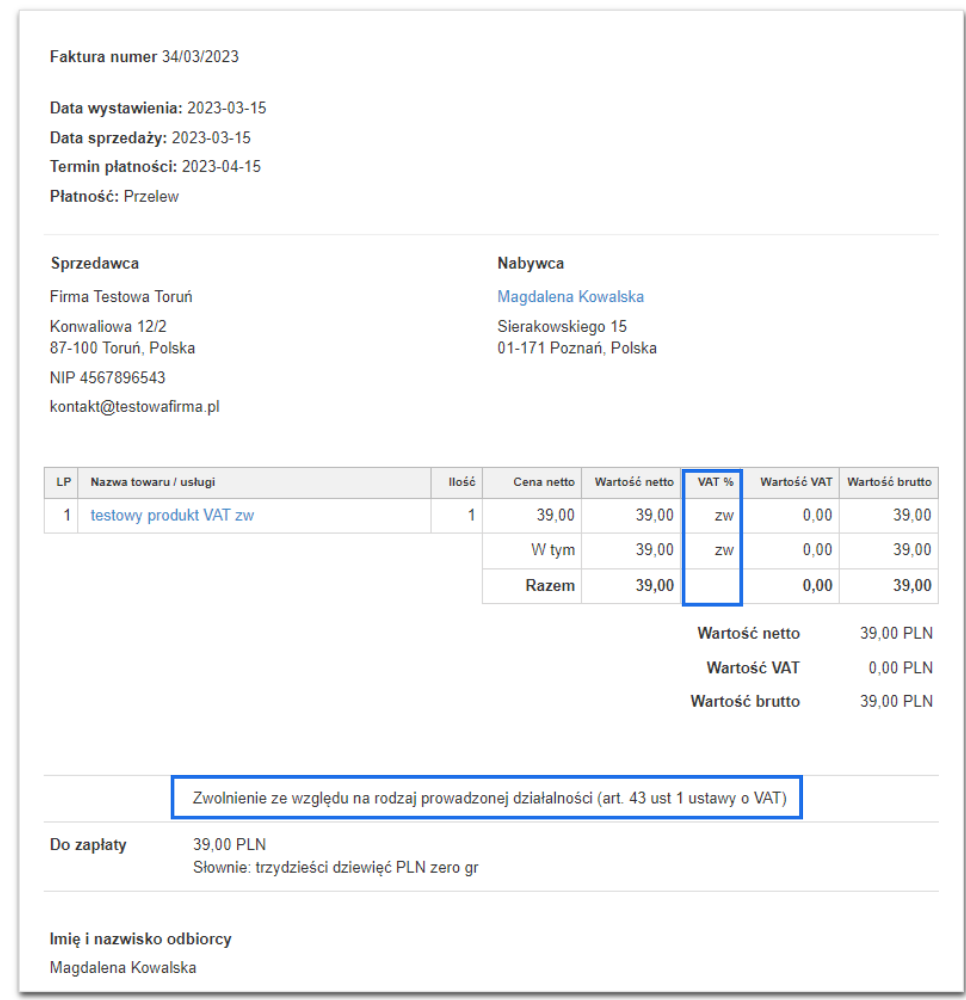Image resolution: width=966 pixels, height=1000 pixels.
Task: Select the seller name Firma Testowa Toruń
Action: (x=121, y=297)
